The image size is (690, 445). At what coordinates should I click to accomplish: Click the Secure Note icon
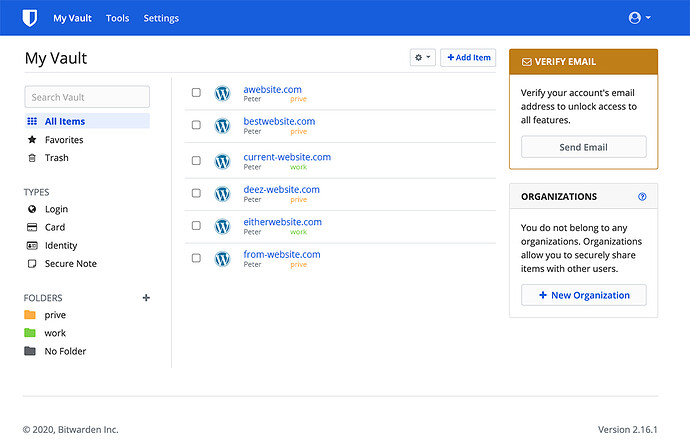pos(32,264)
